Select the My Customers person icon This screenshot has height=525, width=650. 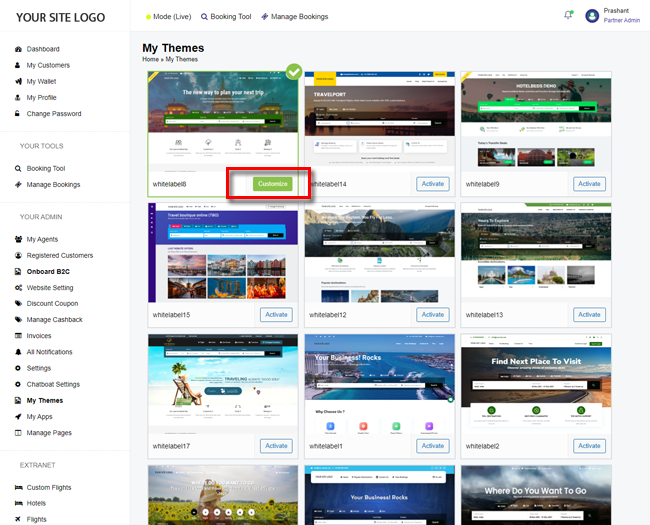coord(17,65)
